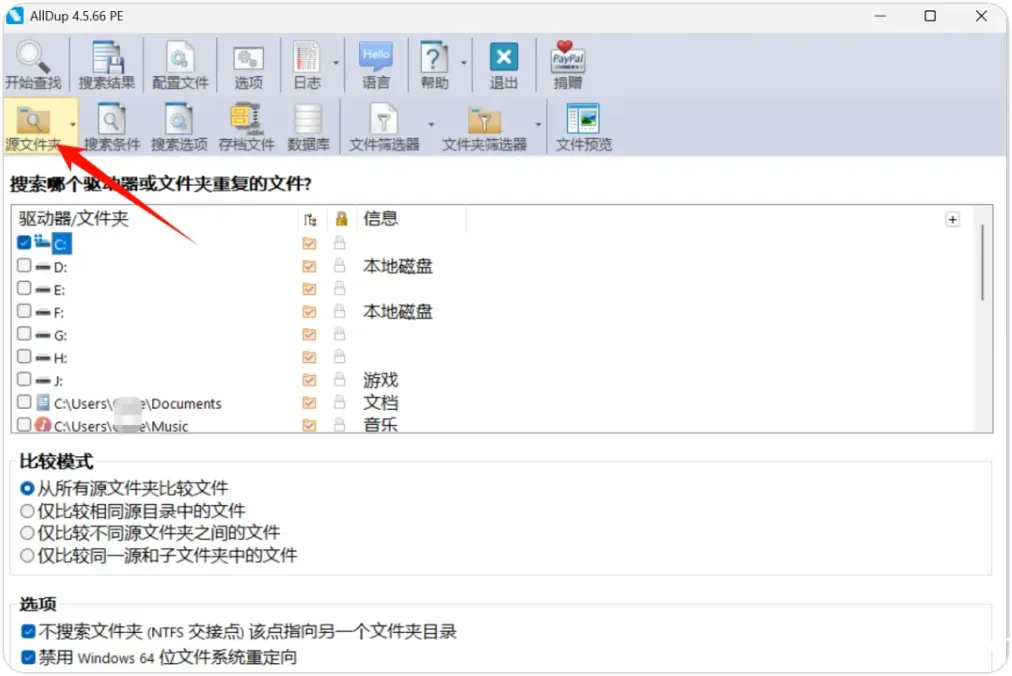Click the plus button in list header
1012x676 pixels.
(952, 219)
